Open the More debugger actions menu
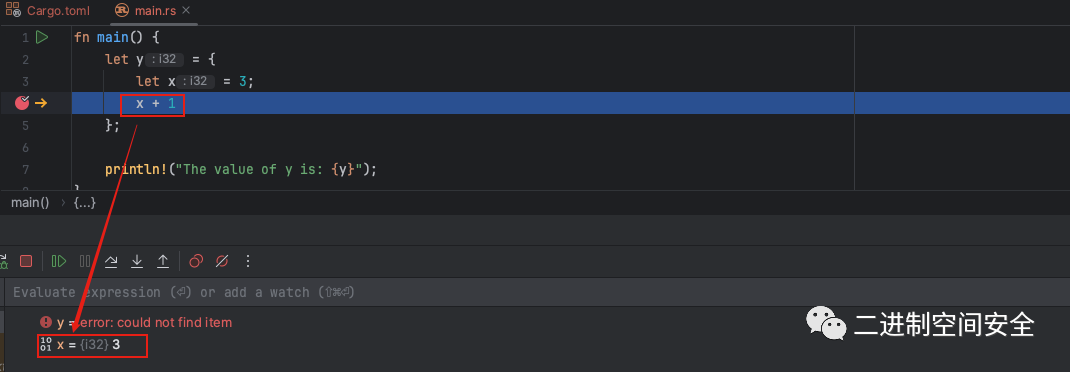Viewport: 1070px width, 372px height. [248, 261]
